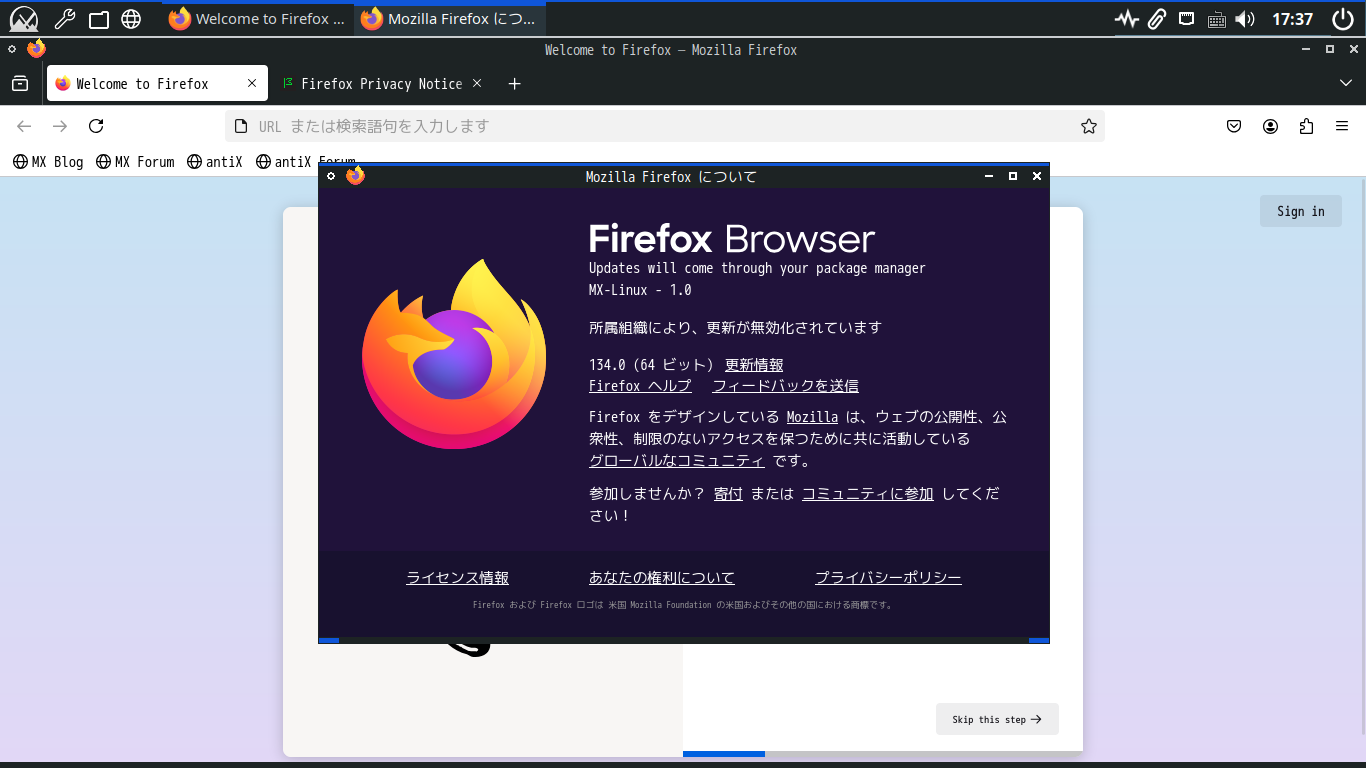Click the Skip this step button
This screenshot has width=1366, height=768.
(997, 719)
